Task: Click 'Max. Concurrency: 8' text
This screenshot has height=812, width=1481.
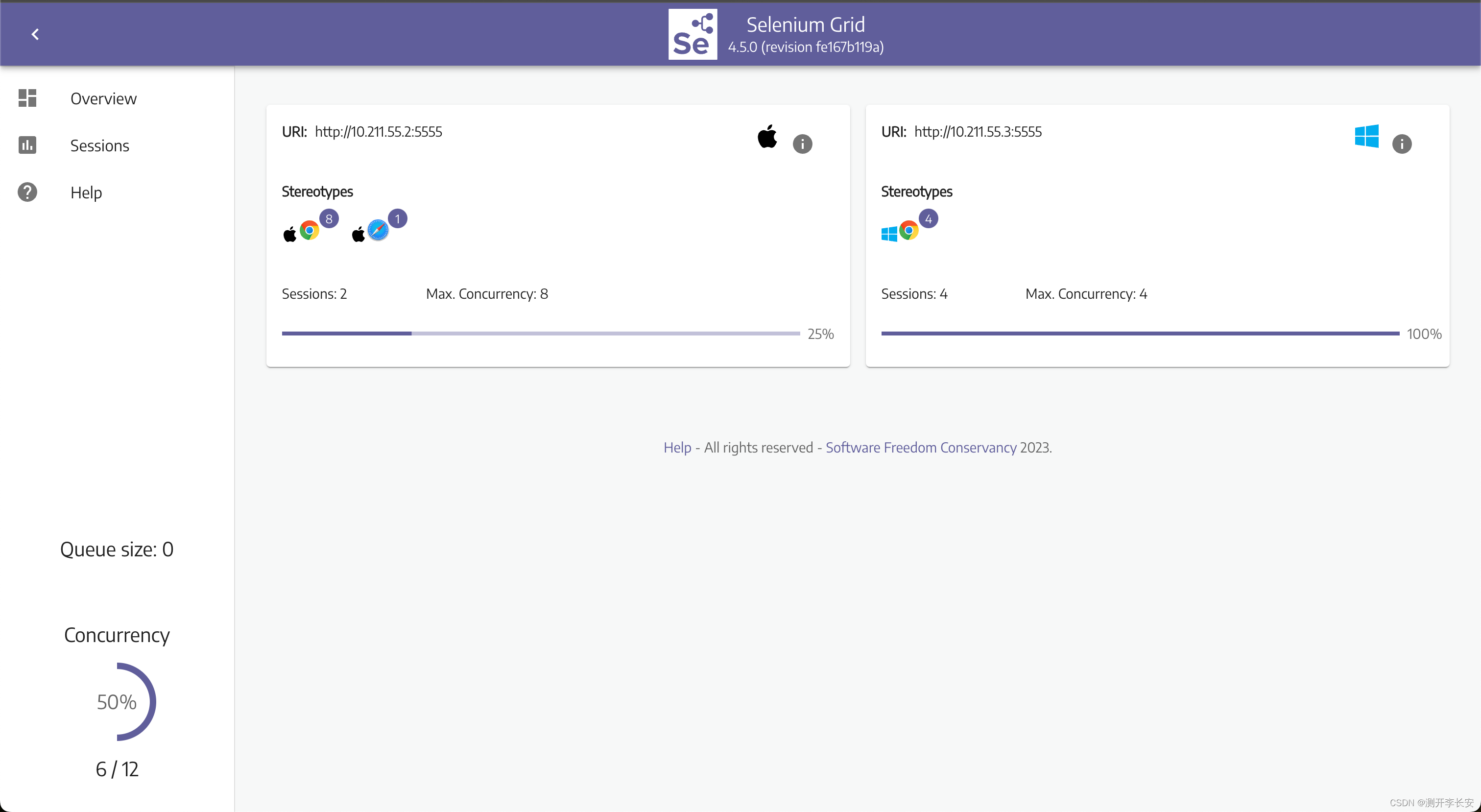Action: [x=487, y=294]
